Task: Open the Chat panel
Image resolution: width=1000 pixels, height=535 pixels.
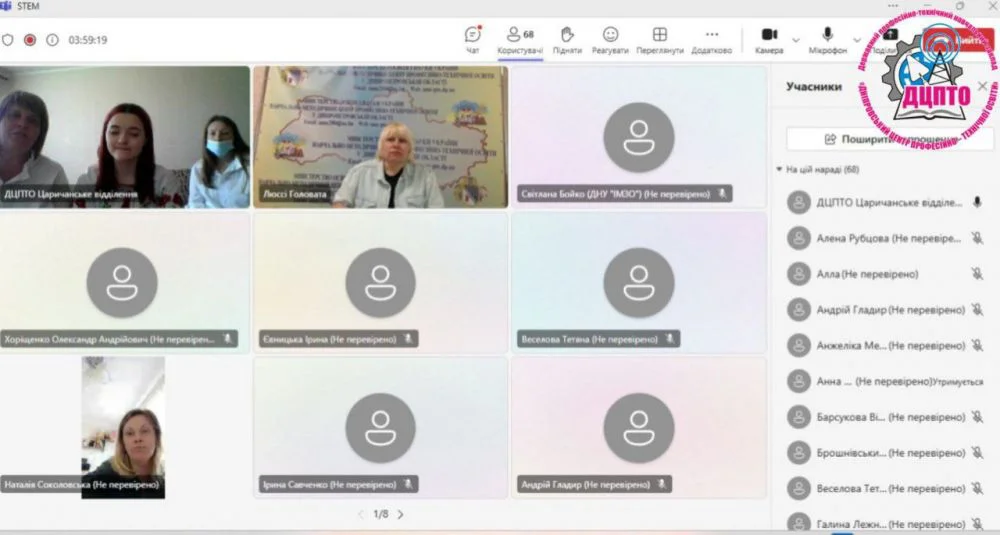Action: pos(473,40)
